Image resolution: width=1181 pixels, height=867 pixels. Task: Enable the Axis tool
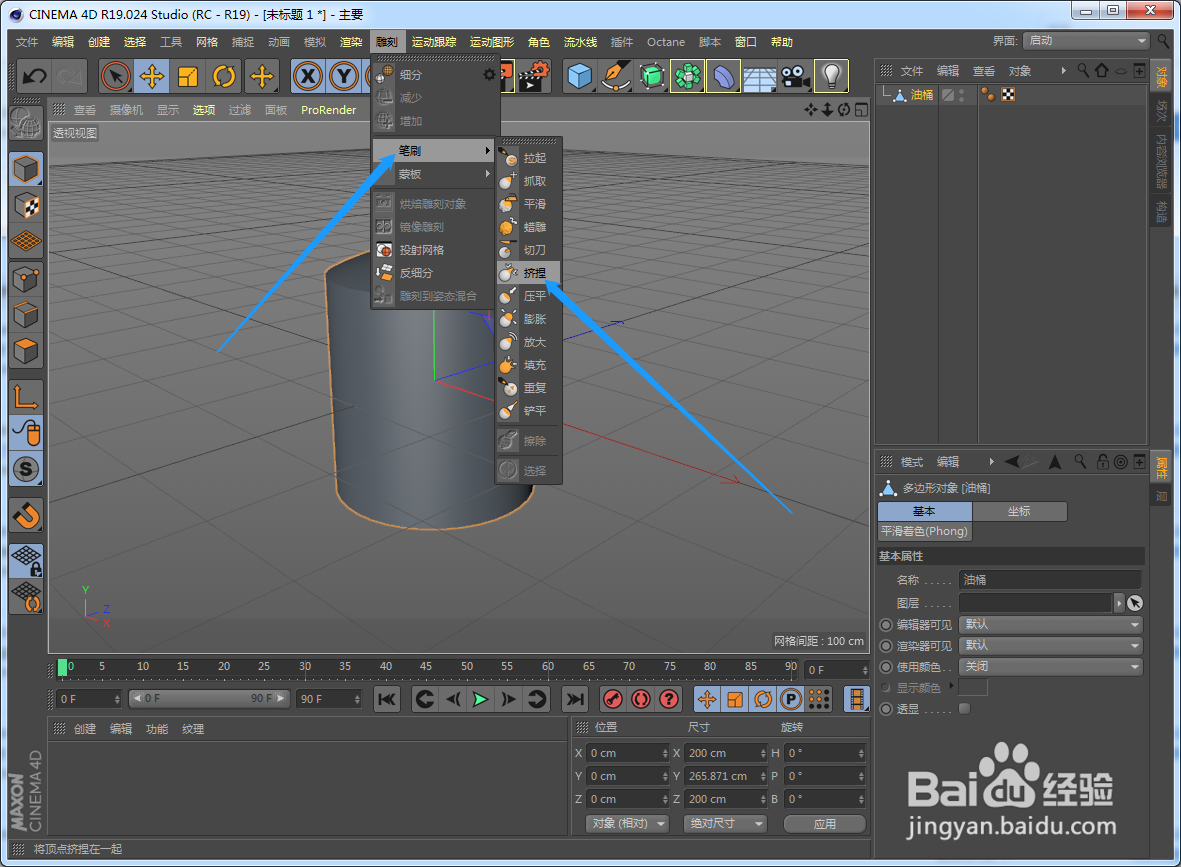(x=26, y=397)
